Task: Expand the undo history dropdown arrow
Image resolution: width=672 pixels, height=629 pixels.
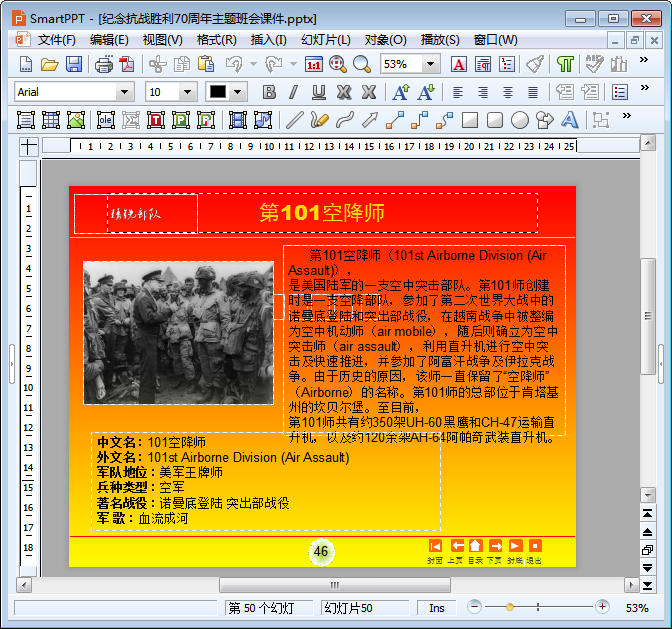Action: point(253,64)
